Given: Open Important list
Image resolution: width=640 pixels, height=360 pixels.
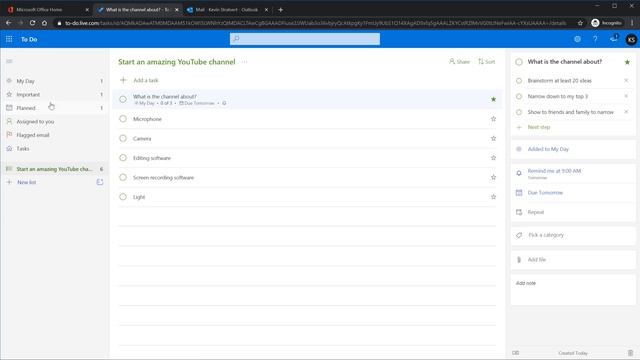Looking at the screenshot, I should (x=55, y=94).
